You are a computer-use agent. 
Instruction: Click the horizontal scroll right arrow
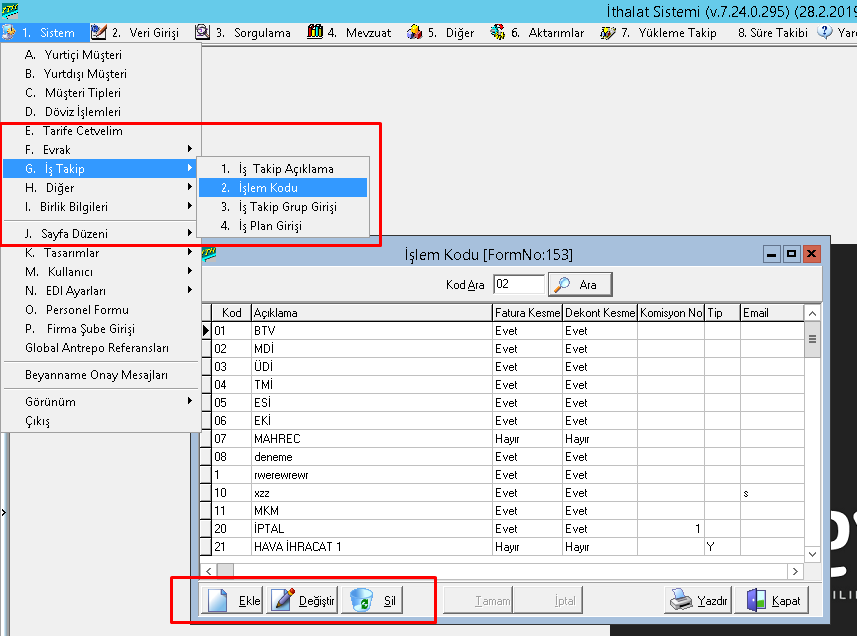pyautogui.click(x=795, y=571)
